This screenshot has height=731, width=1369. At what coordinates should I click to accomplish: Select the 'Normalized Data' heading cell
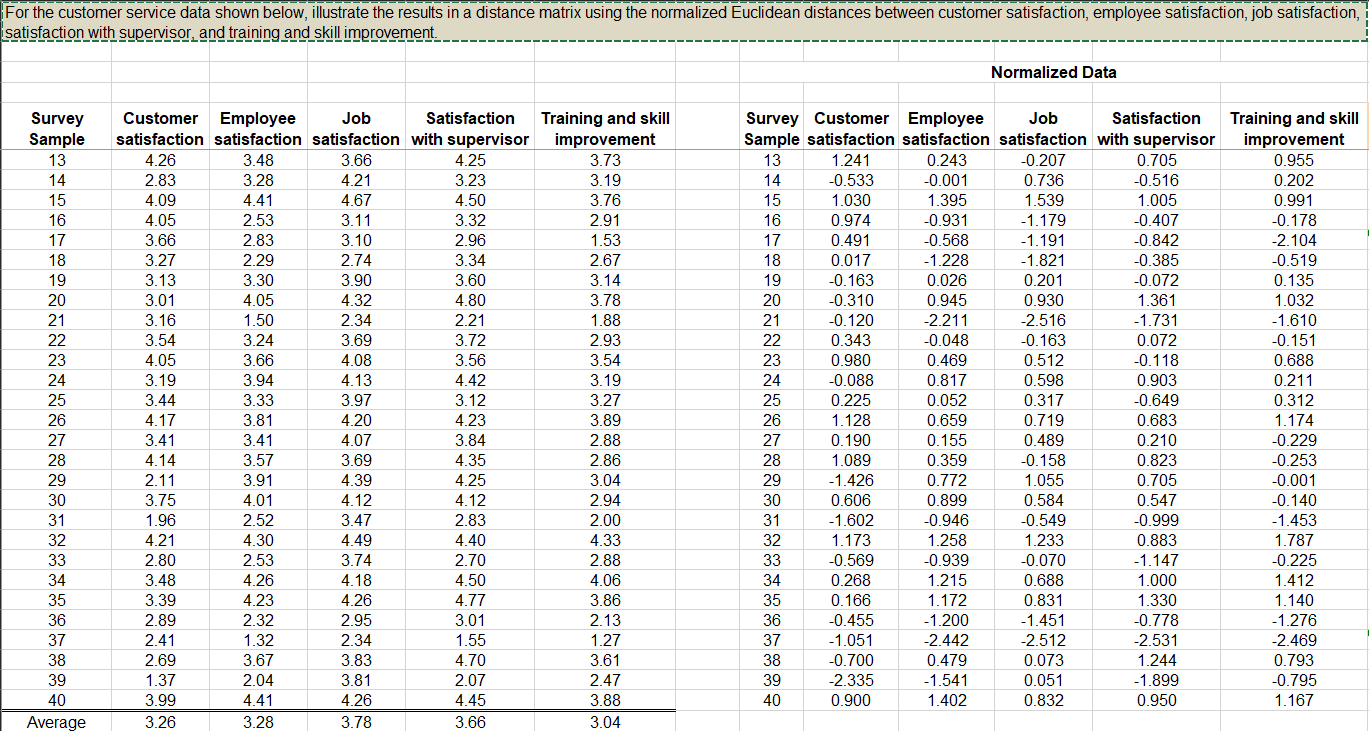[x=1053, y=72]
